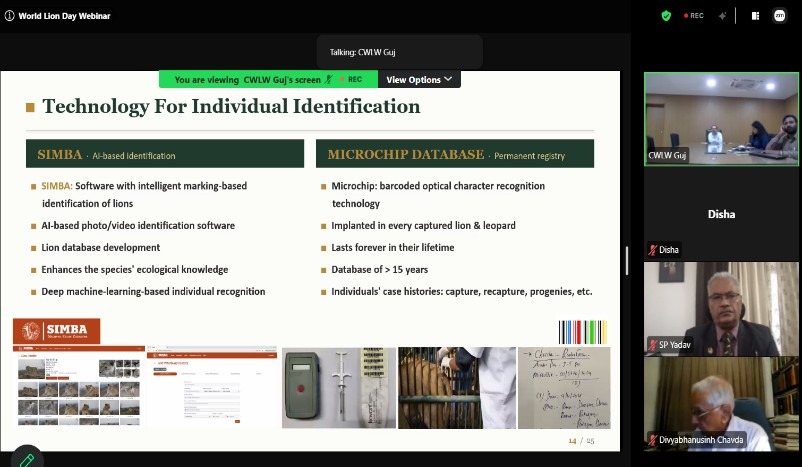Click 'Deep machine-learning-based individual recognition' bullet
This screenshot has height=467, width=802.
(153, 292)
